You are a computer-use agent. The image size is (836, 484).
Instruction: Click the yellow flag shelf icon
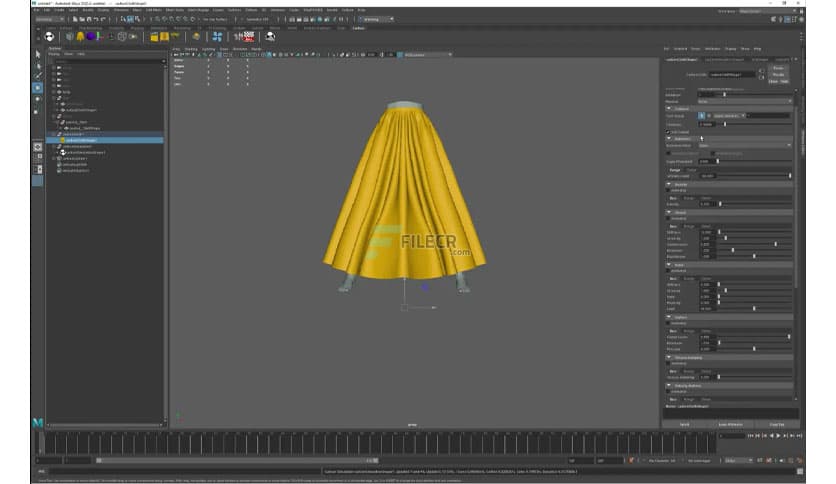pyautogui.click(x=175, y=37)
